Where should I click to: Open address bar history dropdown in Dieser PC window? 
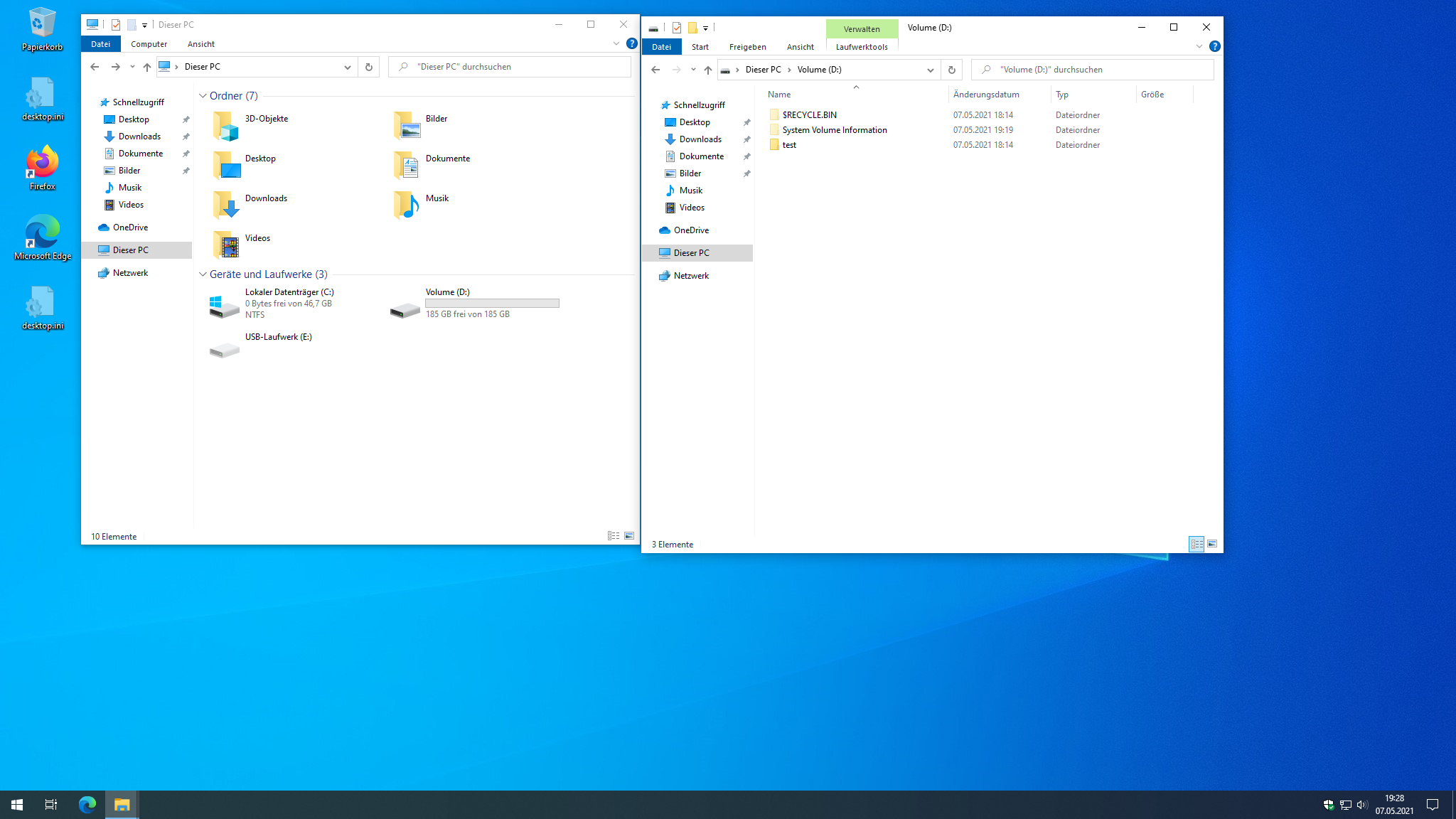click(347, 67)
